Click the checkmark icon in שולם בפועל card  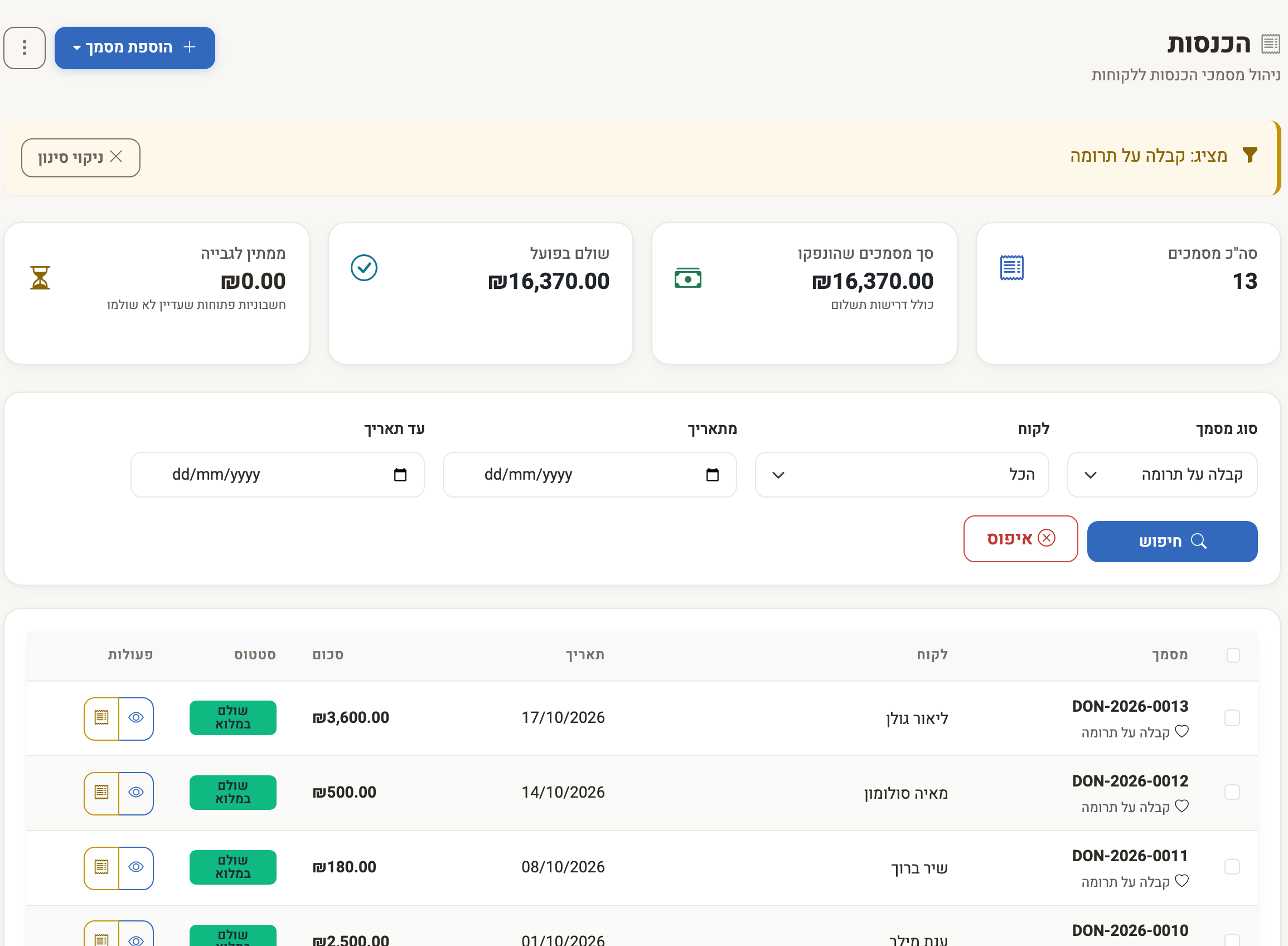364,267
